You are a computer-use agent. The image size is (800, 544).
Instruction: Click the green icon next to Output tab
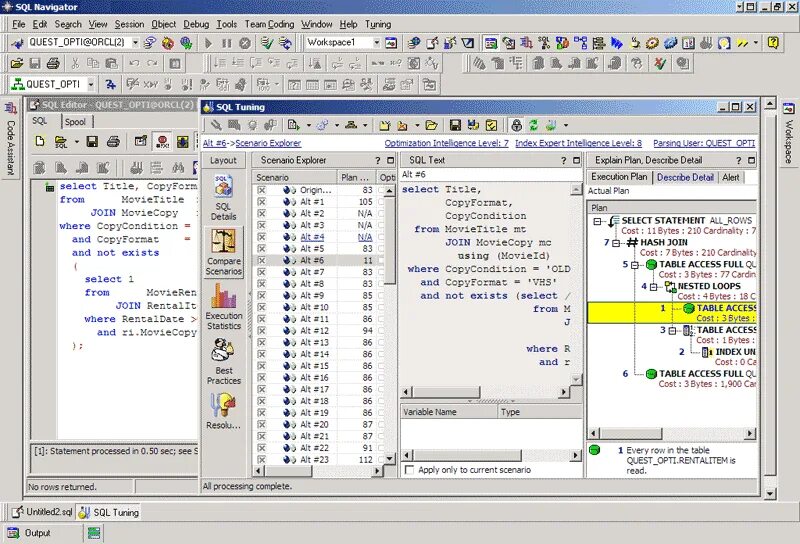tap(94, 533)
